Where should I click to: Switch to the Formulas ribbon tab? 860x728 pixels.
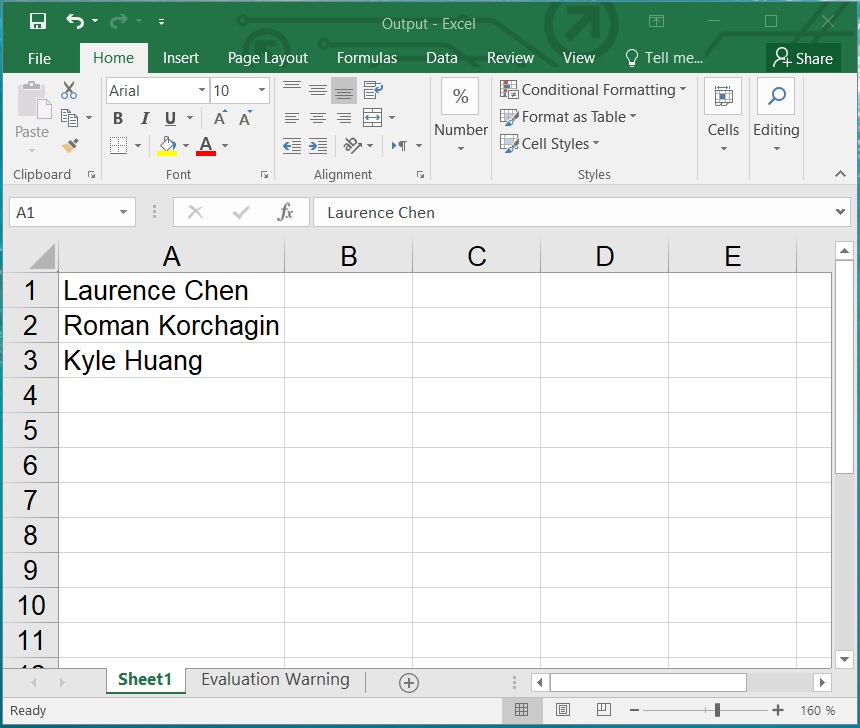click(x=366, y=57)
